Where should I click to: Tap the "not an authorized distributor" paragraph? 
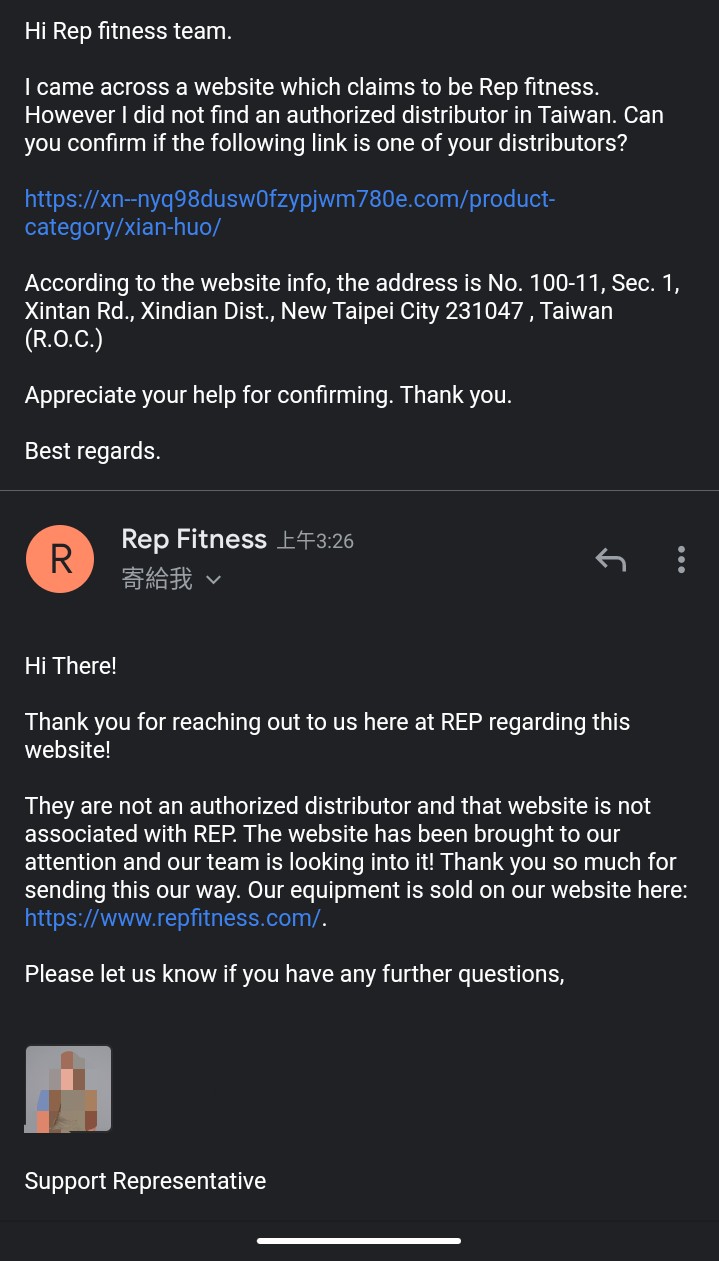pos(350,847)
